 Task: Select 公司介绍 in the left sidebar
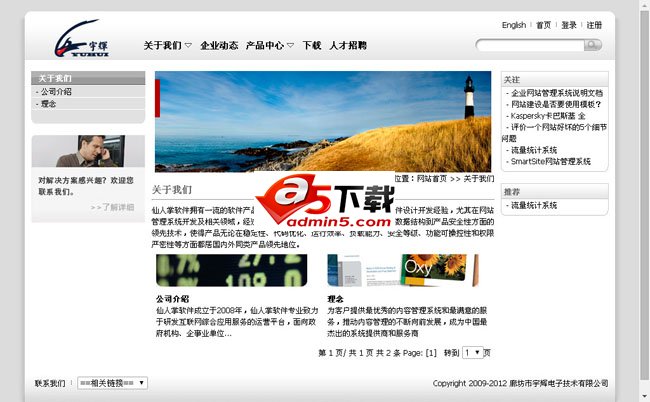point(56,92)
